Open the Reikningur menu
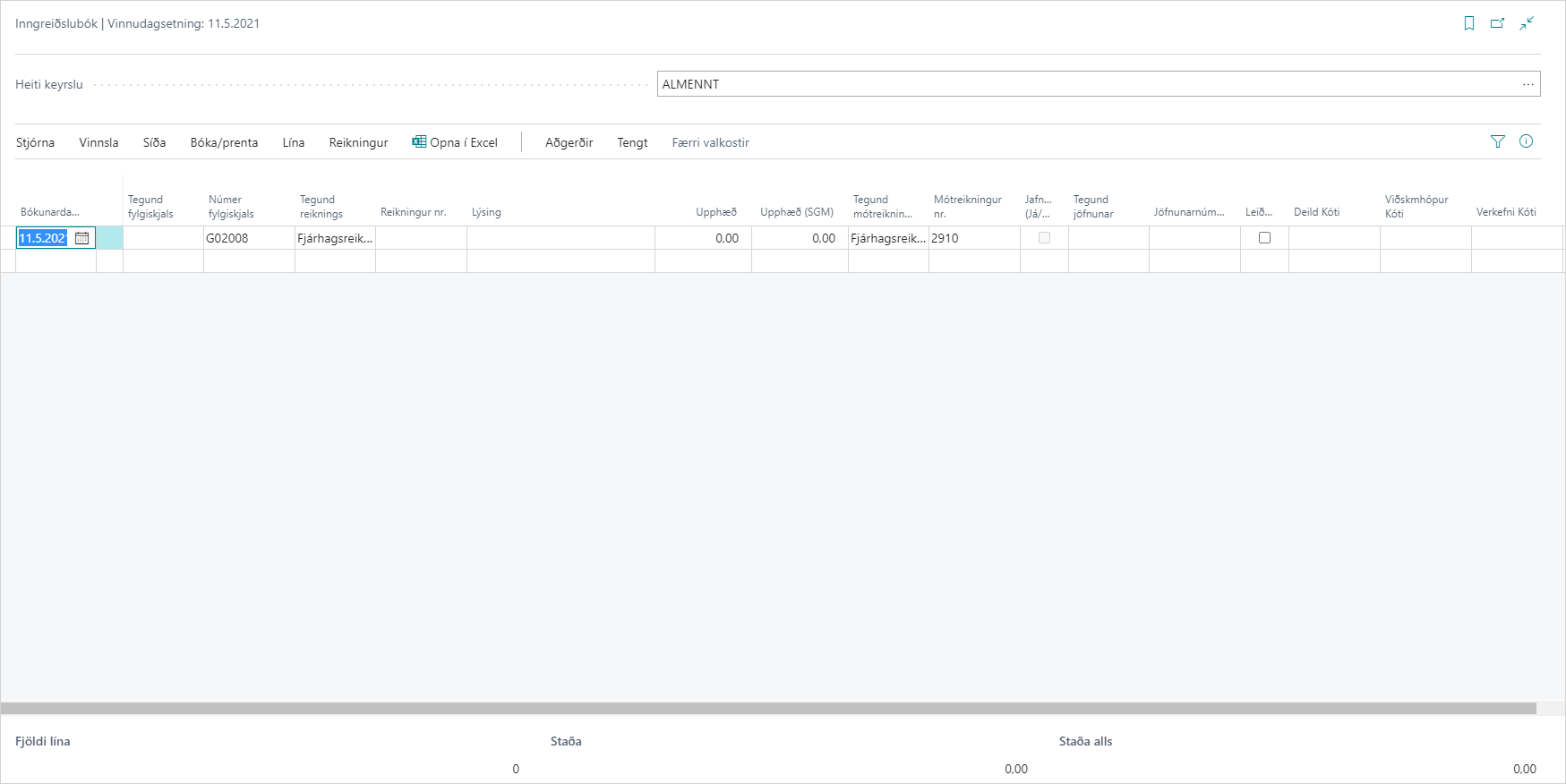 coord(358,142)
